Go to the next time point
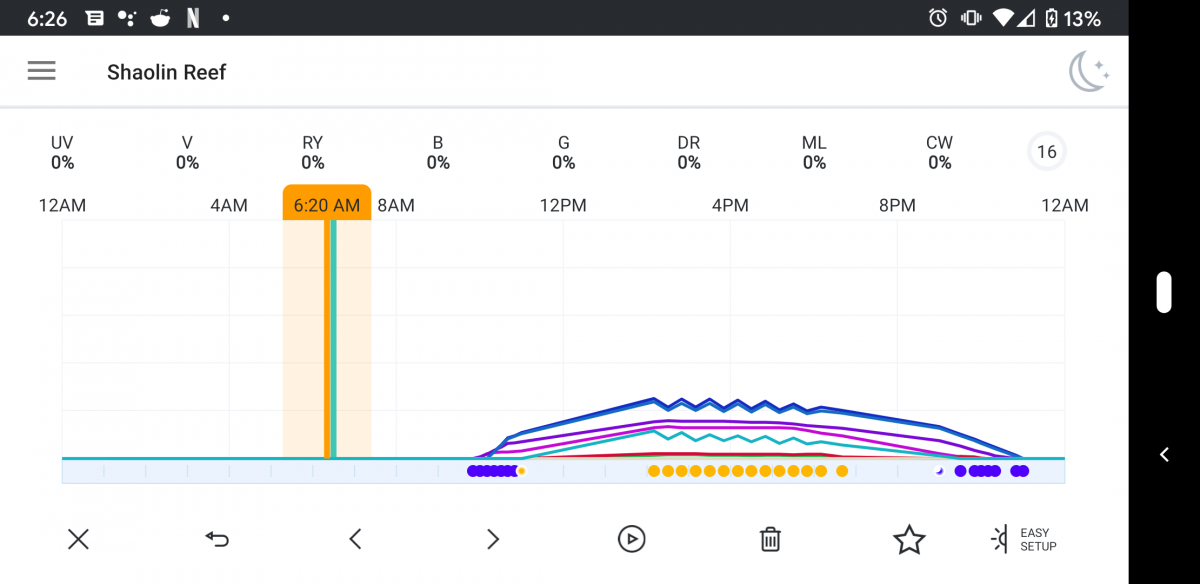Screen dimensions: 1200x584 pyautogui.click(x=492, y=540)
